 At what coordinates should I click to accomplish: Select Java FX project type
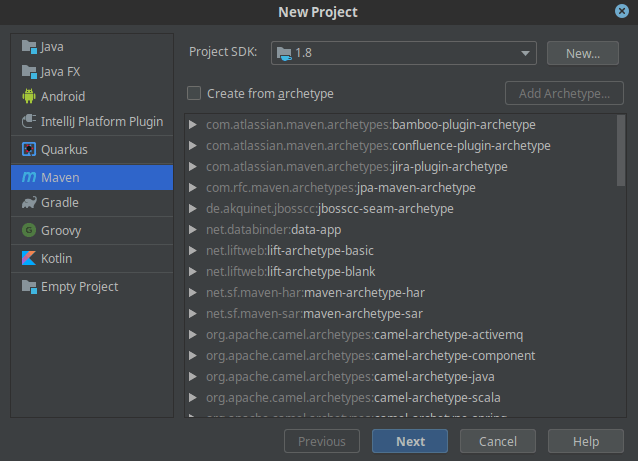92,72
